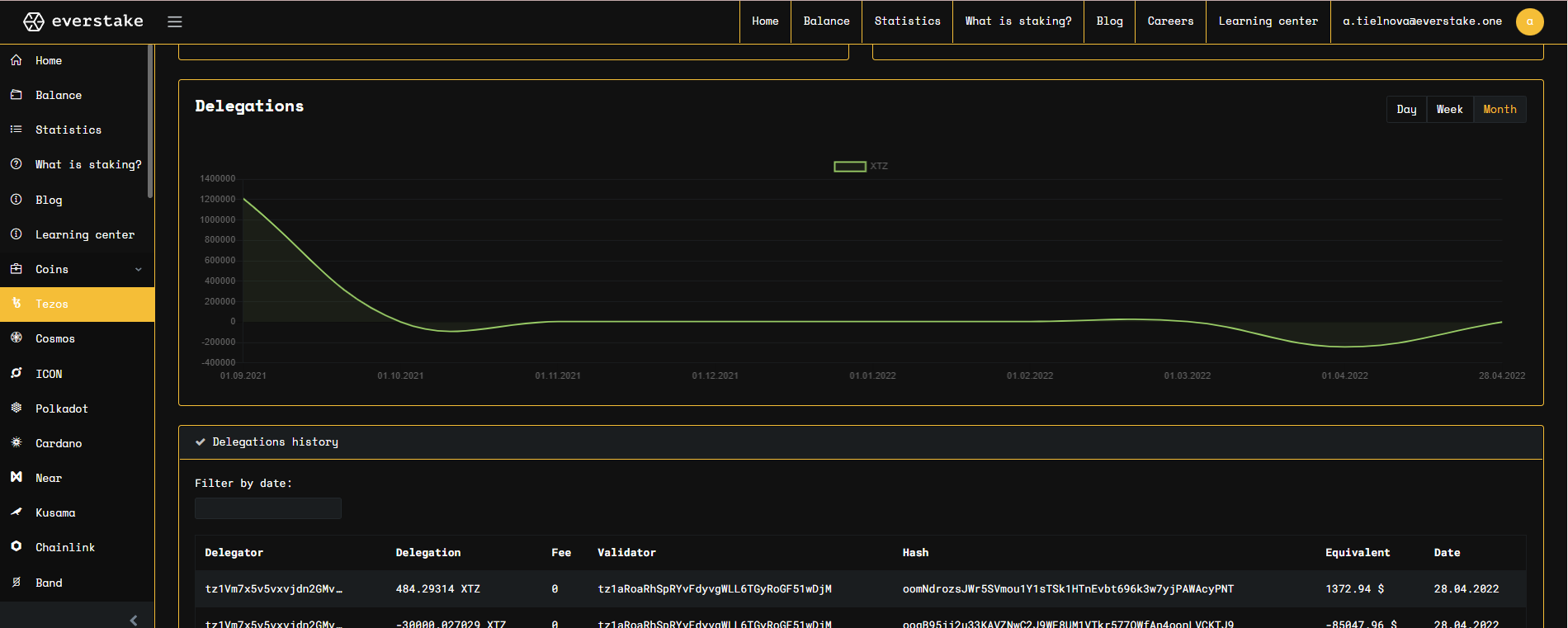This screenshot has height=628, width=1568.
Task: Click the Band coin icon
Action: 16,583
